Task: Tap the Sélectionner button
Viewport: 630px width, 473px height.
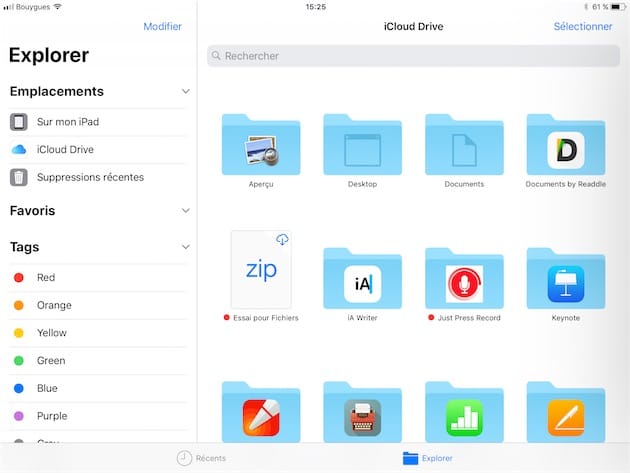Action: (x=583, y=27)
